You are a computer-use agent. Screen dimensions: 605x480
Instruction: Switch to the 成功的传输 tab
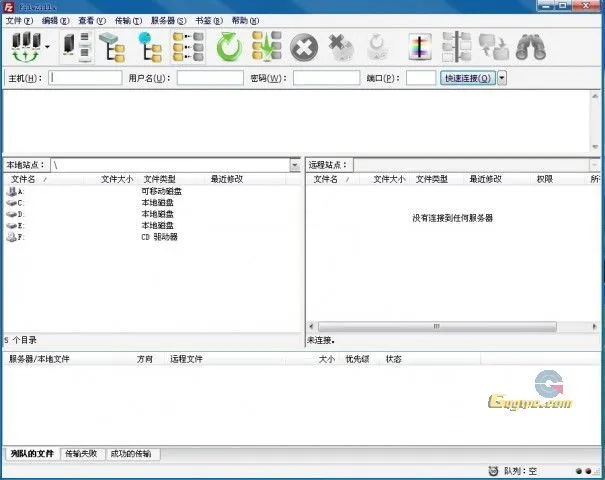(132, 454)
